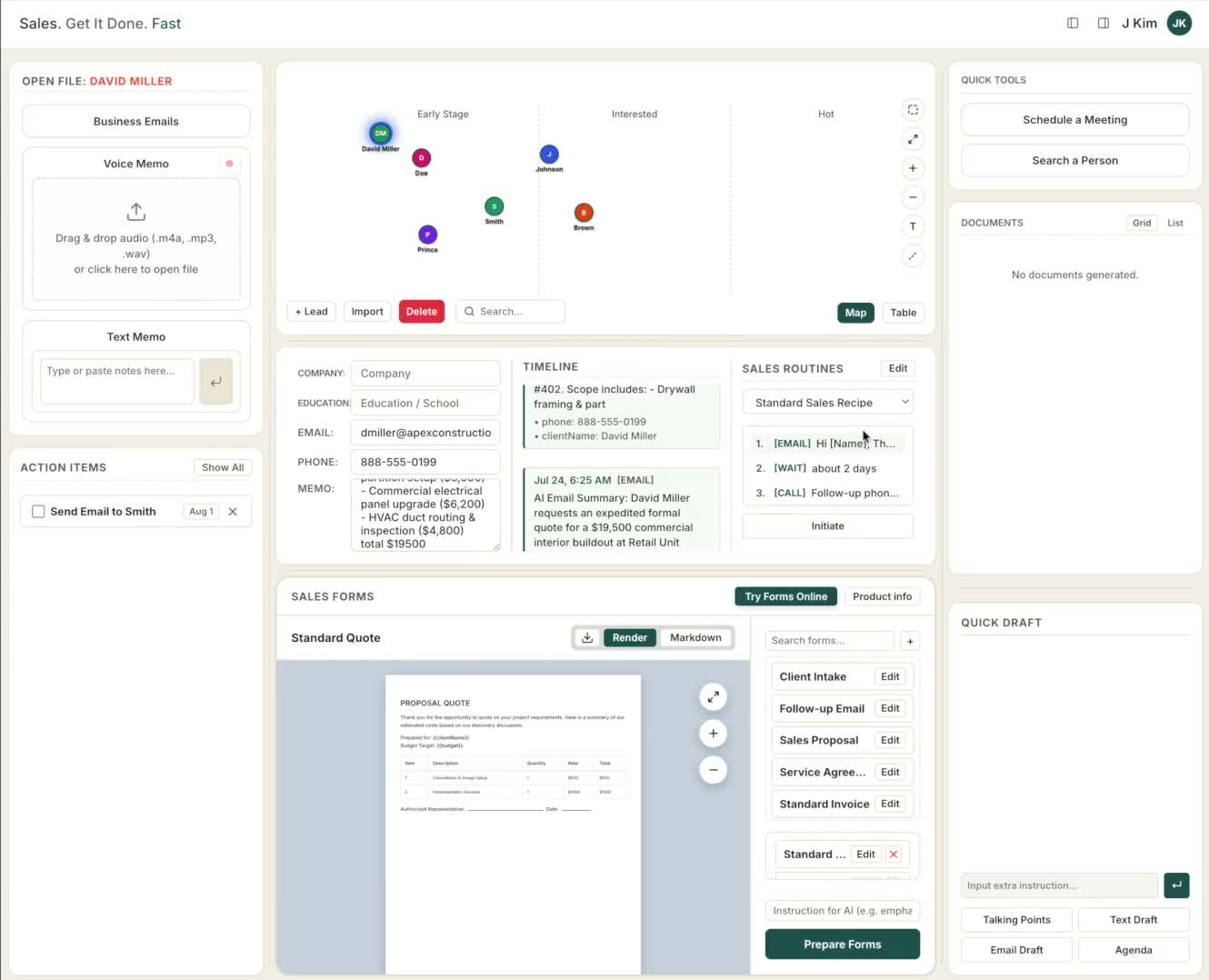Click the red Delete button

[421, 311]
